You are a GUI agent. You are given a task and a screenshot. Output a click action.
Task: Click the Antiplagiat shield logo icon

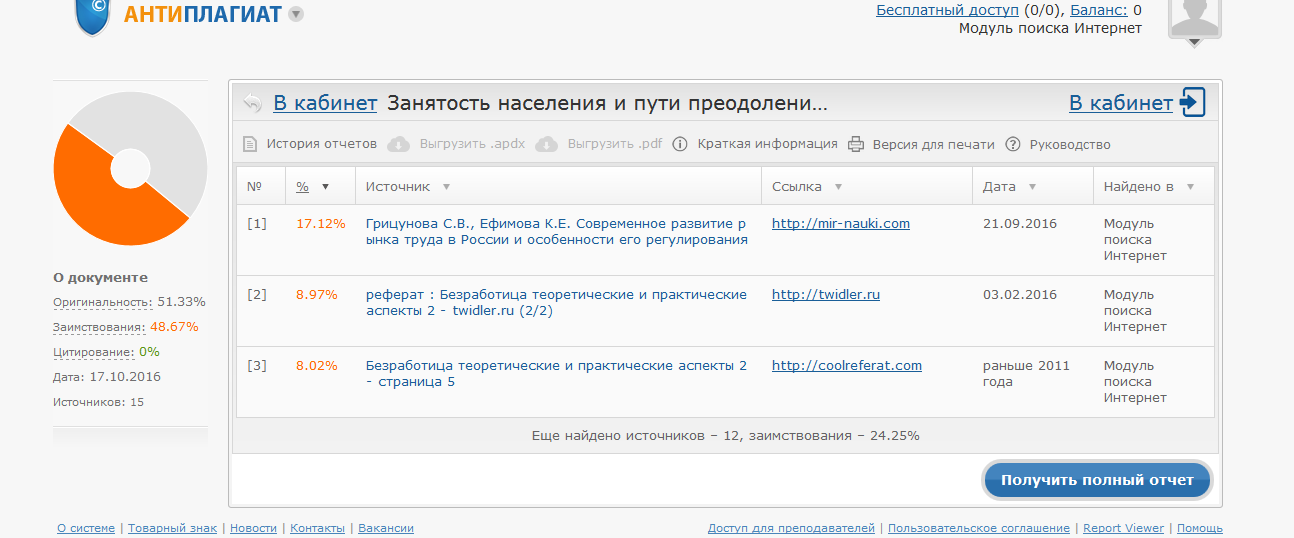coord(92,14)
